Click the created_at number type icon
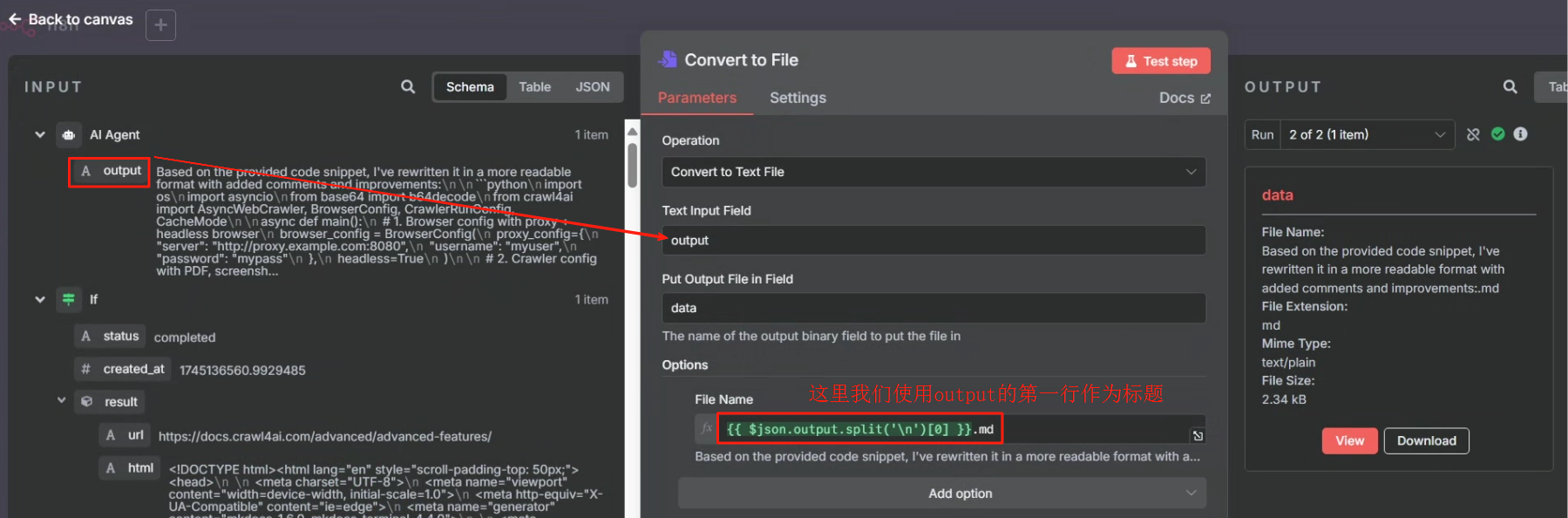 [85, 369]
